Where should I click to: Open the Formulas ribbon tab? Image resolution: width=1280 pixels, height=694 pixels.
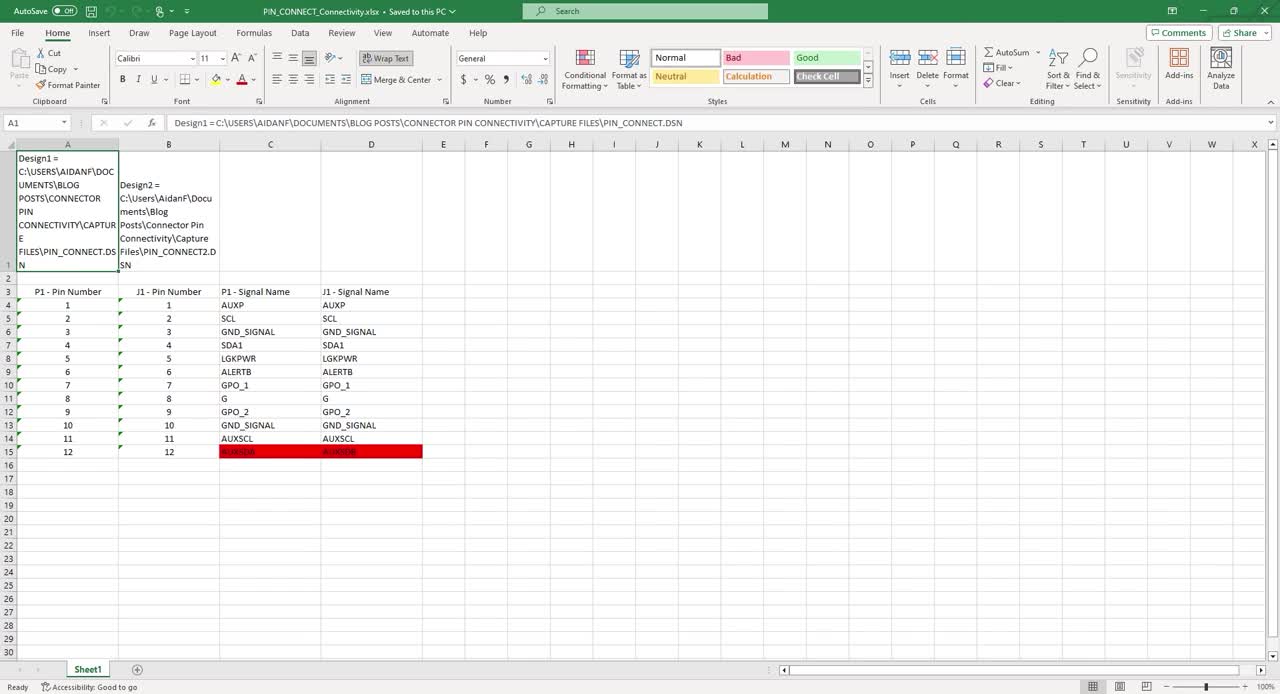254,33
